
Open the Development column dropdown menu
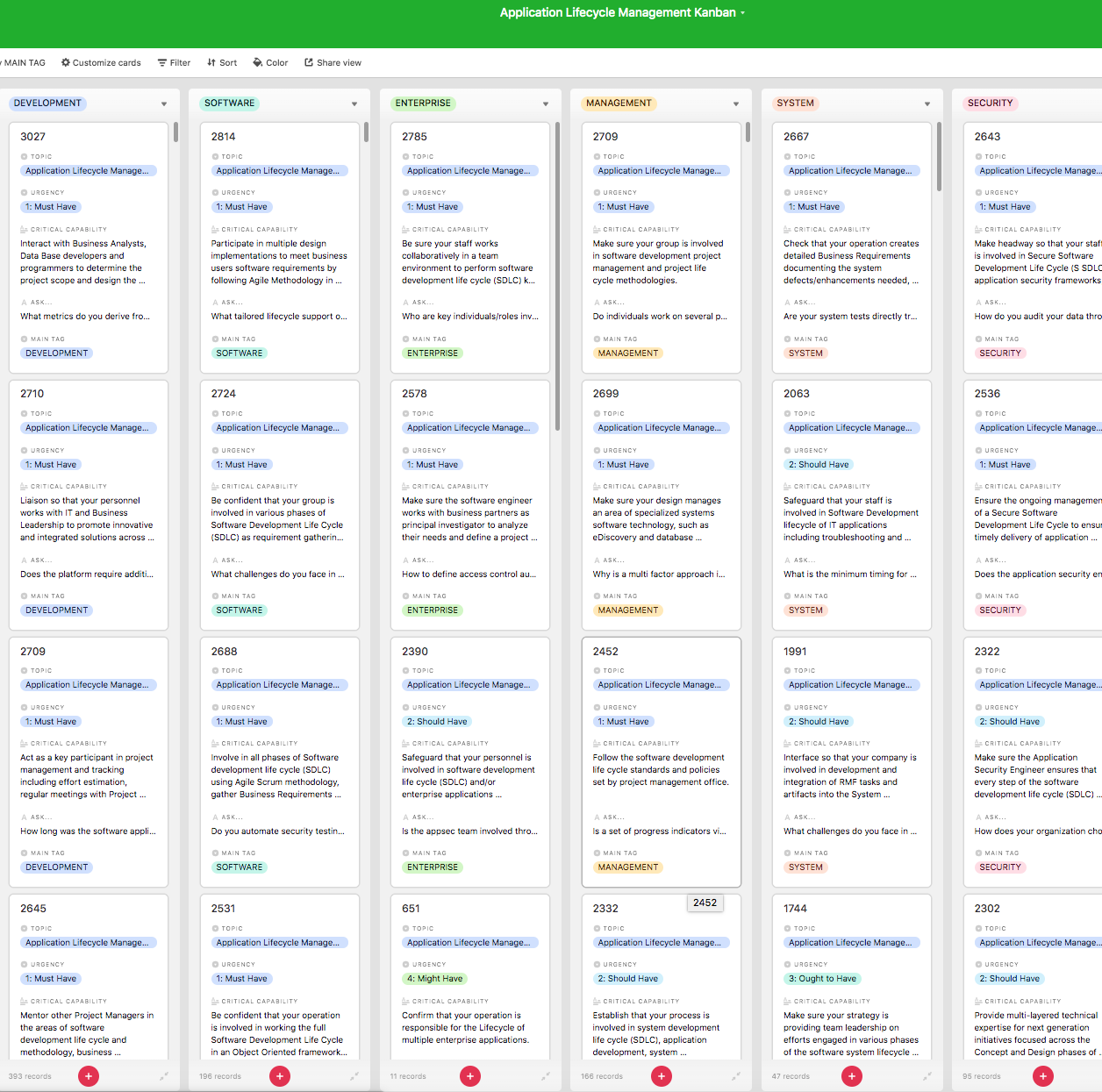point(164,104)
